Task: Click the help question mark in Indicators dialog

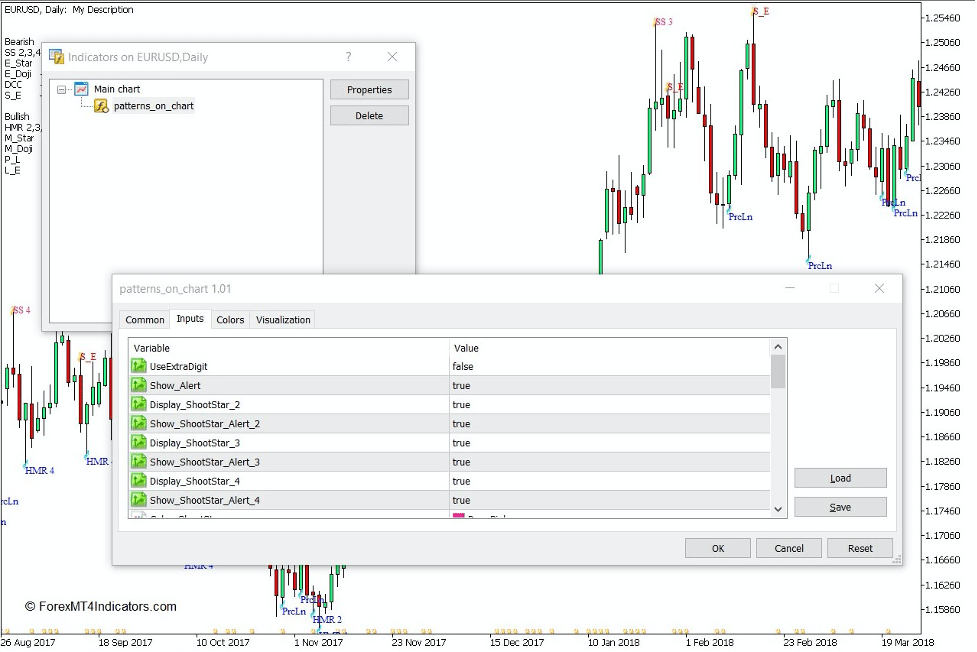Action: pos(347,57)
